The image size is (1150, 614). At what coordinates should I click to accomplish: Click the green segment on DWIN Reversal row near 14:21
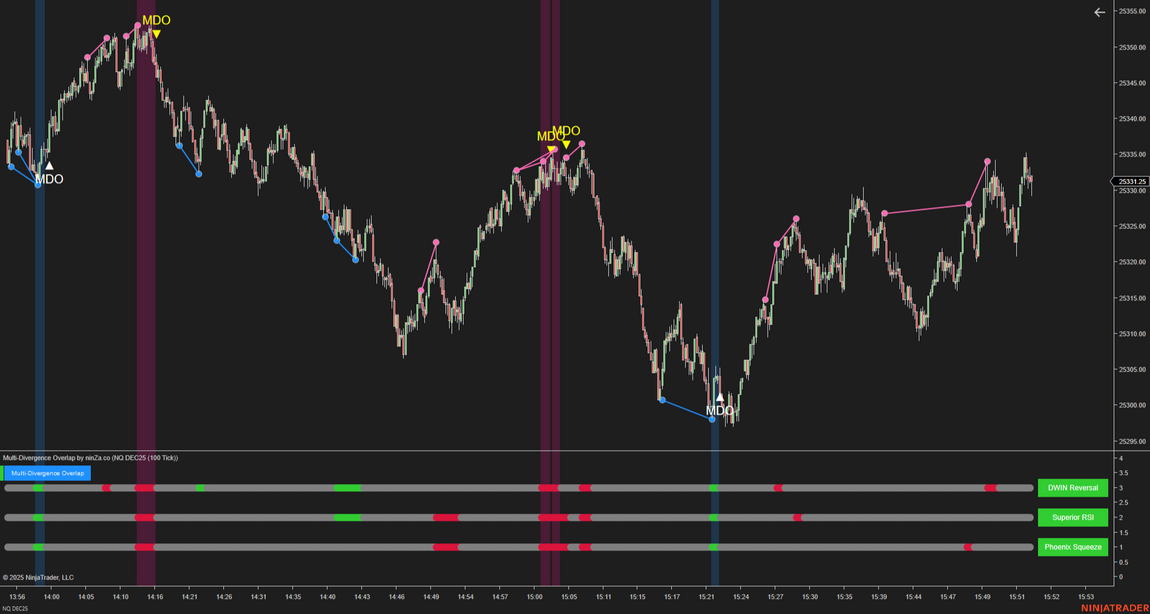200,488
